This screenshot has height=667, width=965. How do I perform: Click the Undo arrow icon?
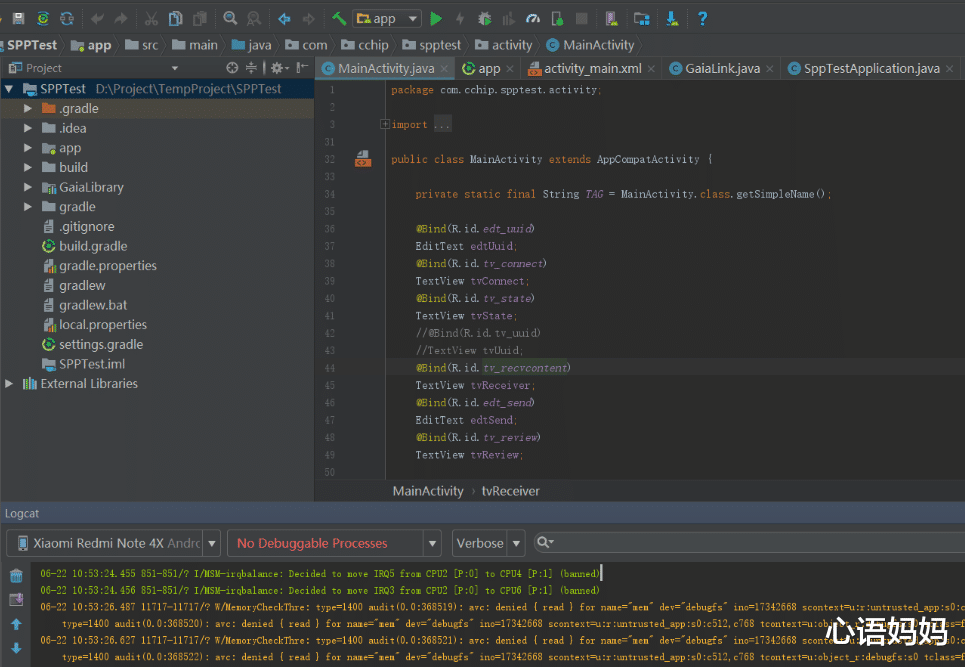pos(97,18)
